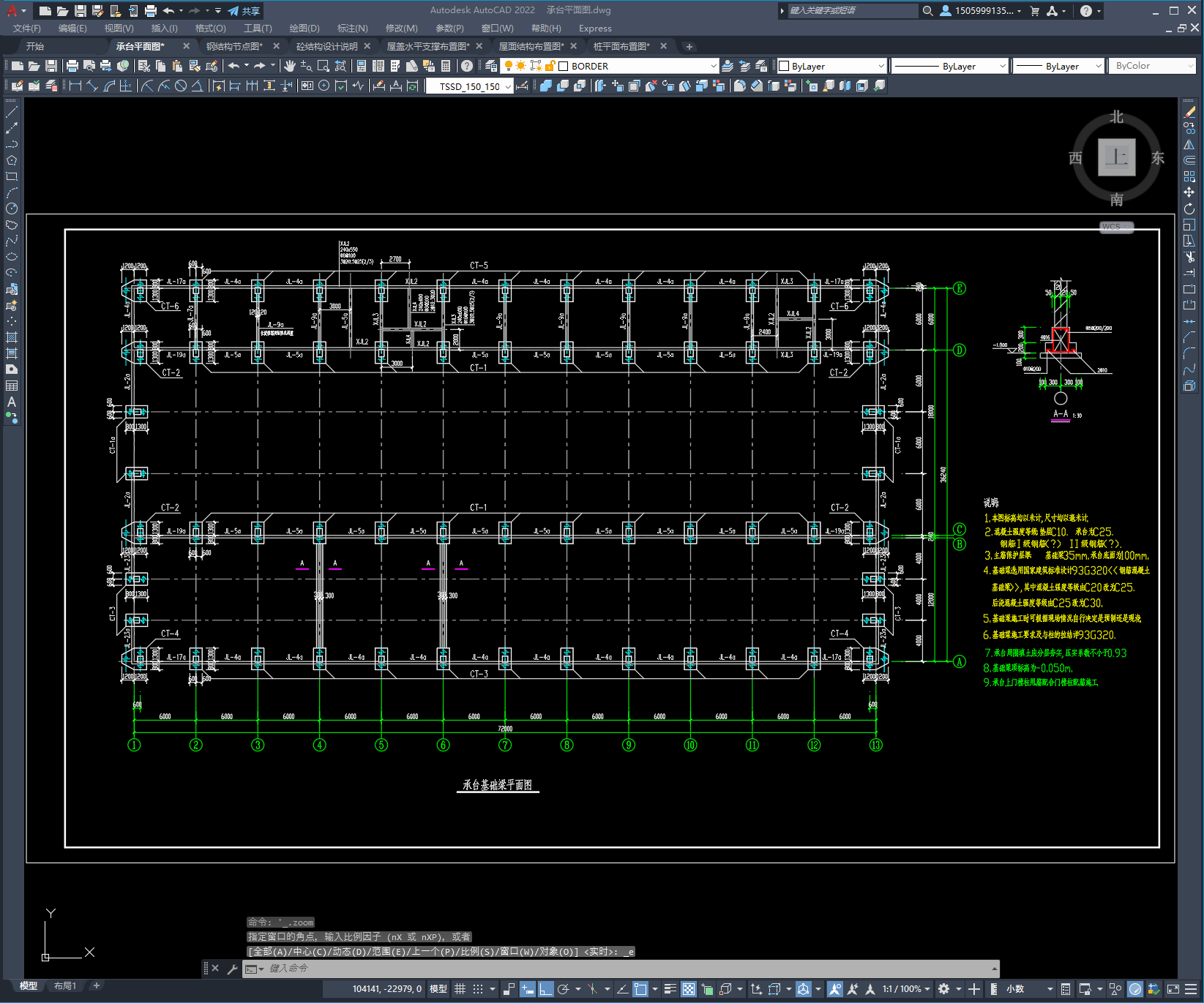Toggle the drawing grid display
The image size is (1204, 1003).
[x=460, y=989]
